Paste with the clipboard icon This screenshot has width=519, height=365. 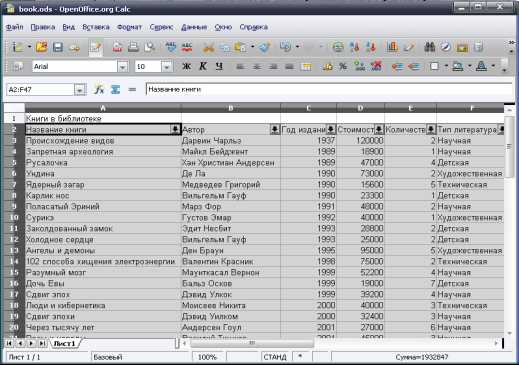click(240, 47)
